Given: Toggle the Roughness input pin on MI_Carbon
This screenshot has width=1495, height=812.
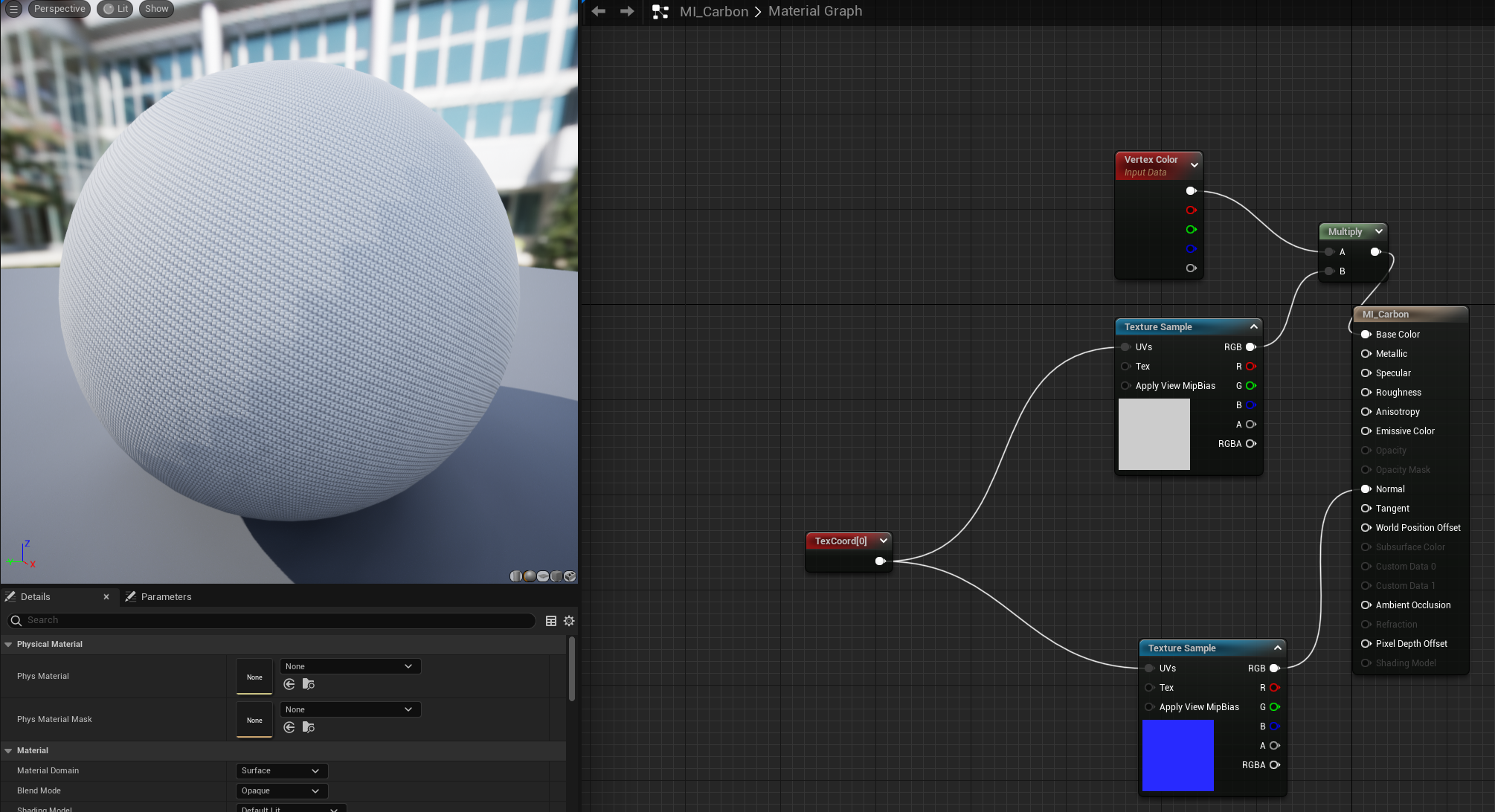Looking at the screenshot, I should tap(1366, 393).
